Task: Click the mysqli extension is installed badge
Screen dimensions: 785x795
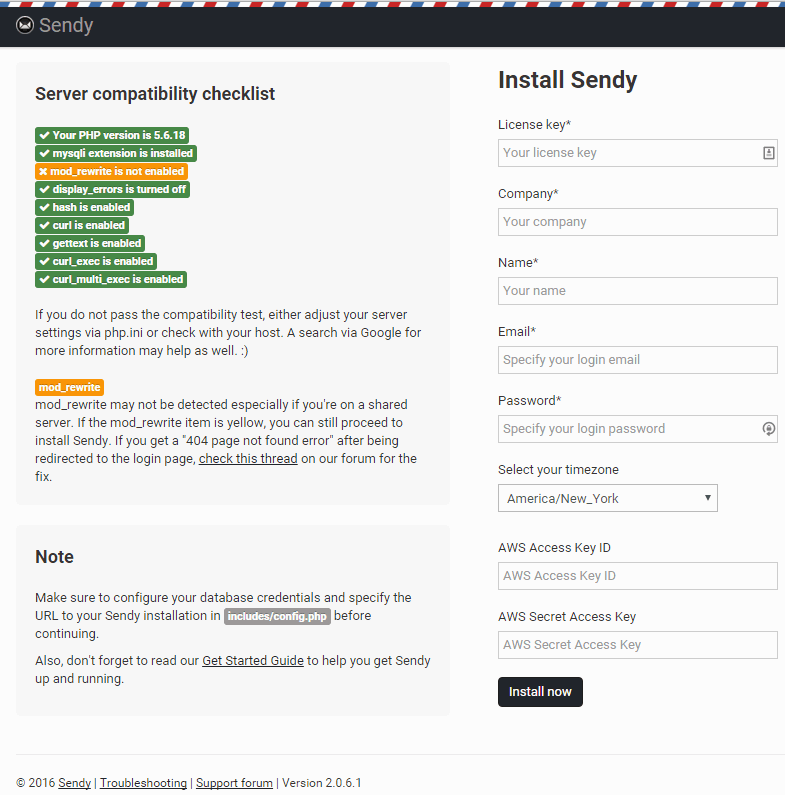Action: pos(116,153)
